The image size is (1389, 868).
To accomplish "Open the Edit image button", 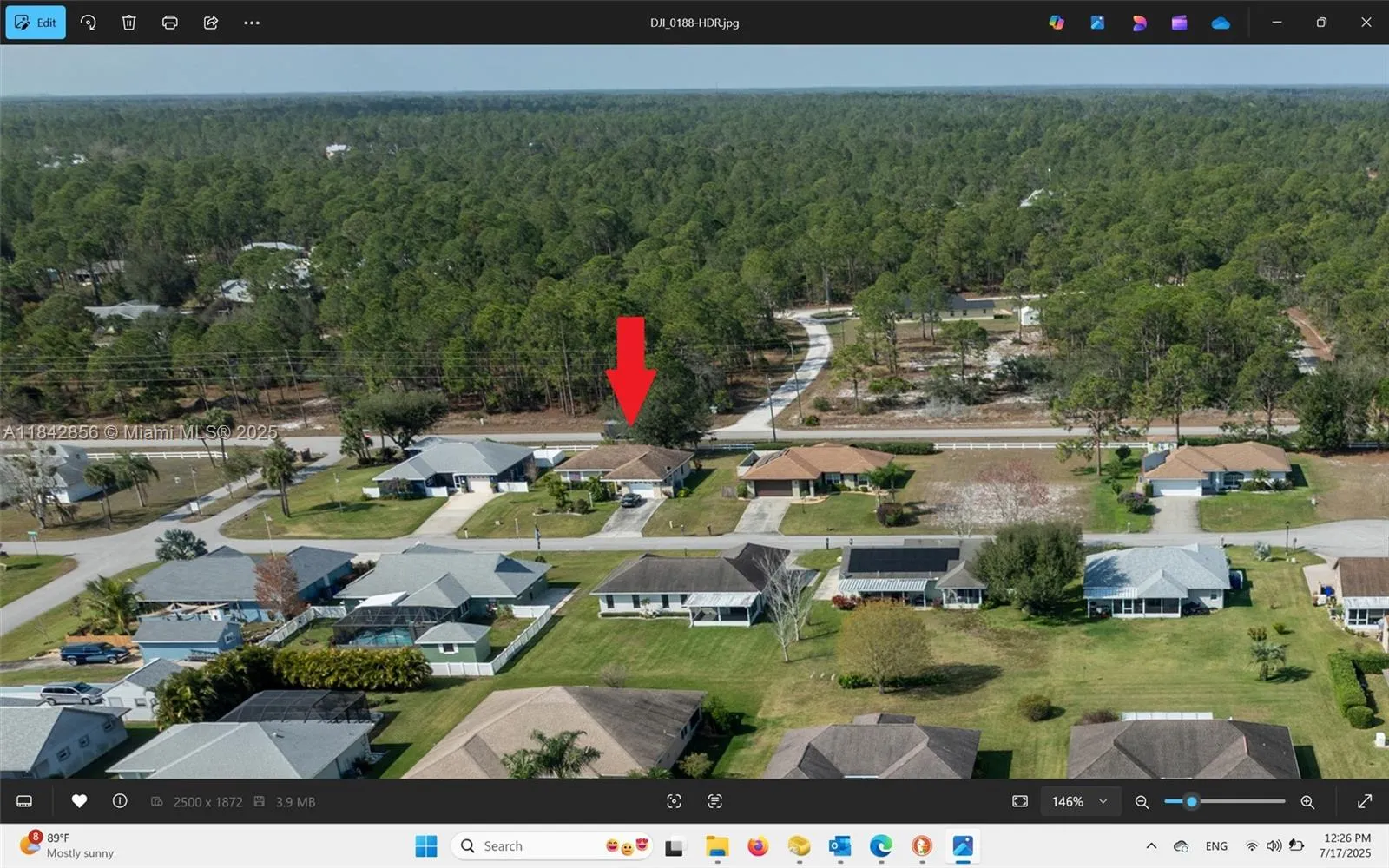I will [x=36, y=23].
